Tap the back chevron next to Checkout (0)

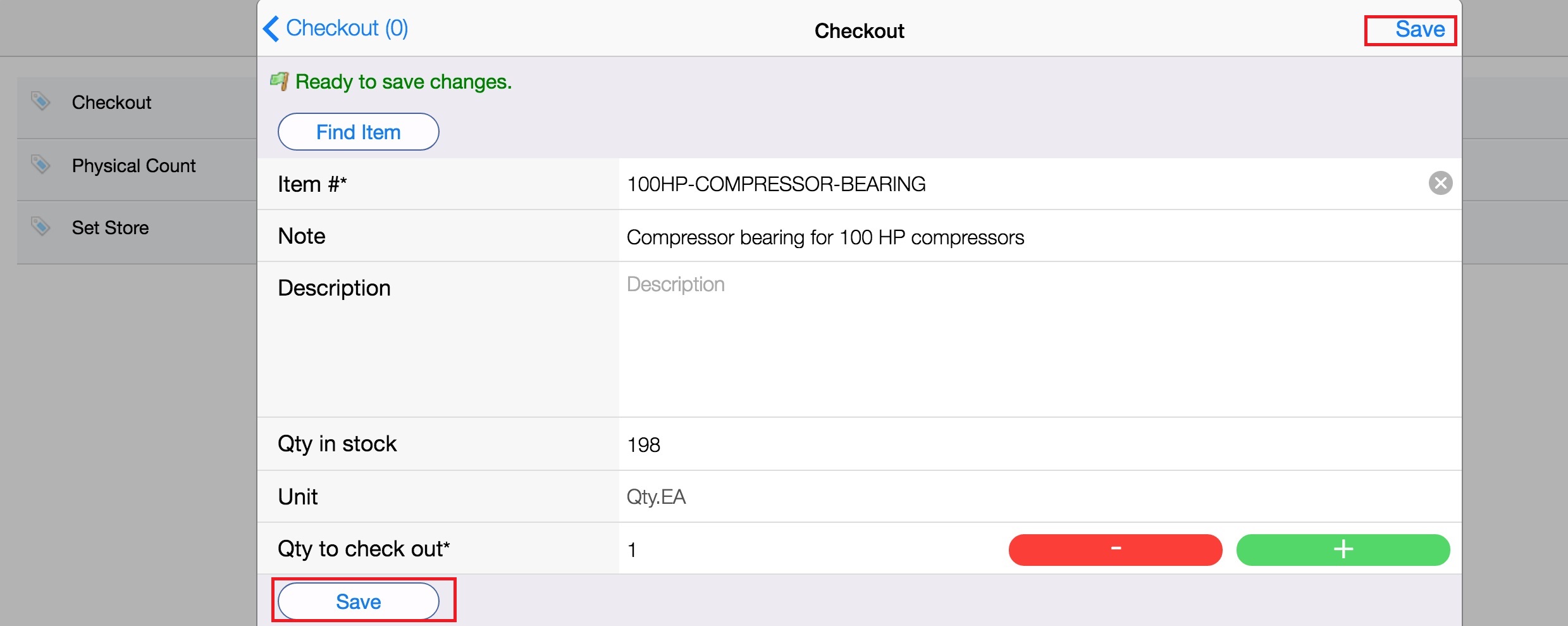[x=271, y=28]
